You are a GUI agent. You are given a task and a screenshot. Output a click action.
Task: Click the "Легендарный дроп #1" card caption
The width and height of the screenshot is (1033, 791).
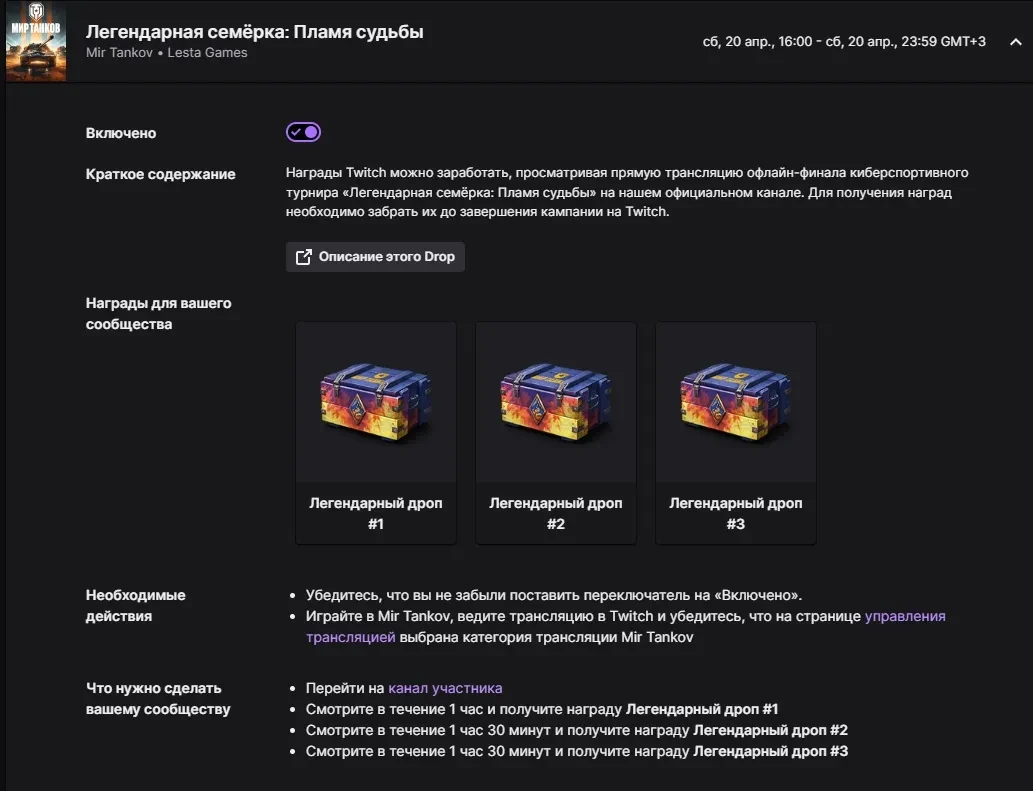(376, 513)
